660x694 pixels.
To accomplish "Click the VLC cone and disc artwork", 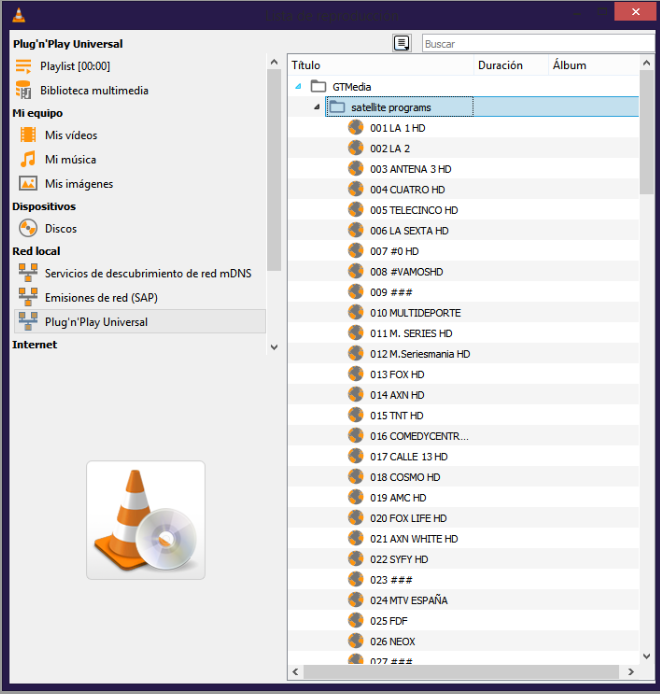I will click(x=146, y=520).
